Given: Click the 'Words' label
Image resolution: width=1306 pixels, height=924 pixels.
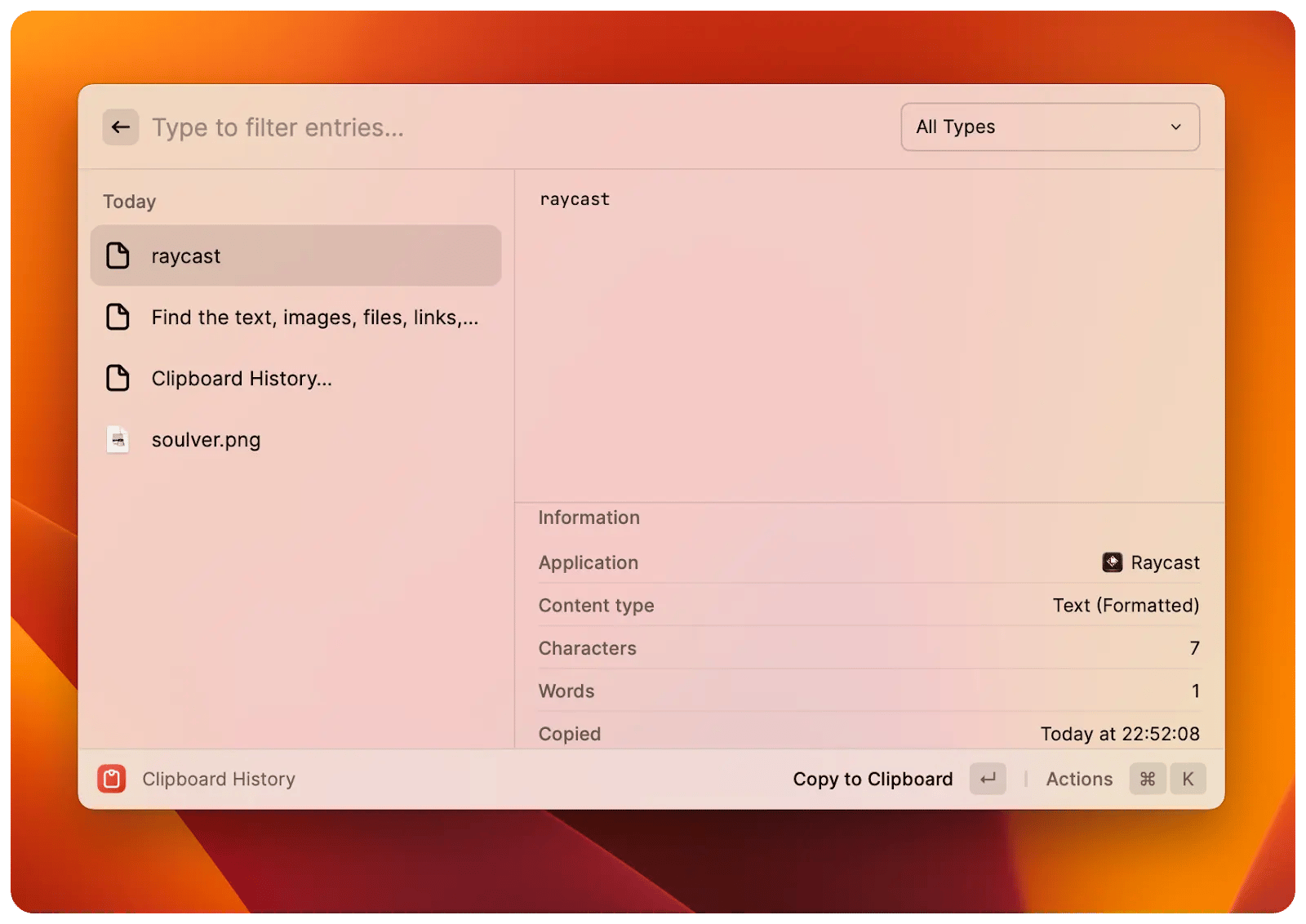Looking at the screenshot, I should coord(566,691).
